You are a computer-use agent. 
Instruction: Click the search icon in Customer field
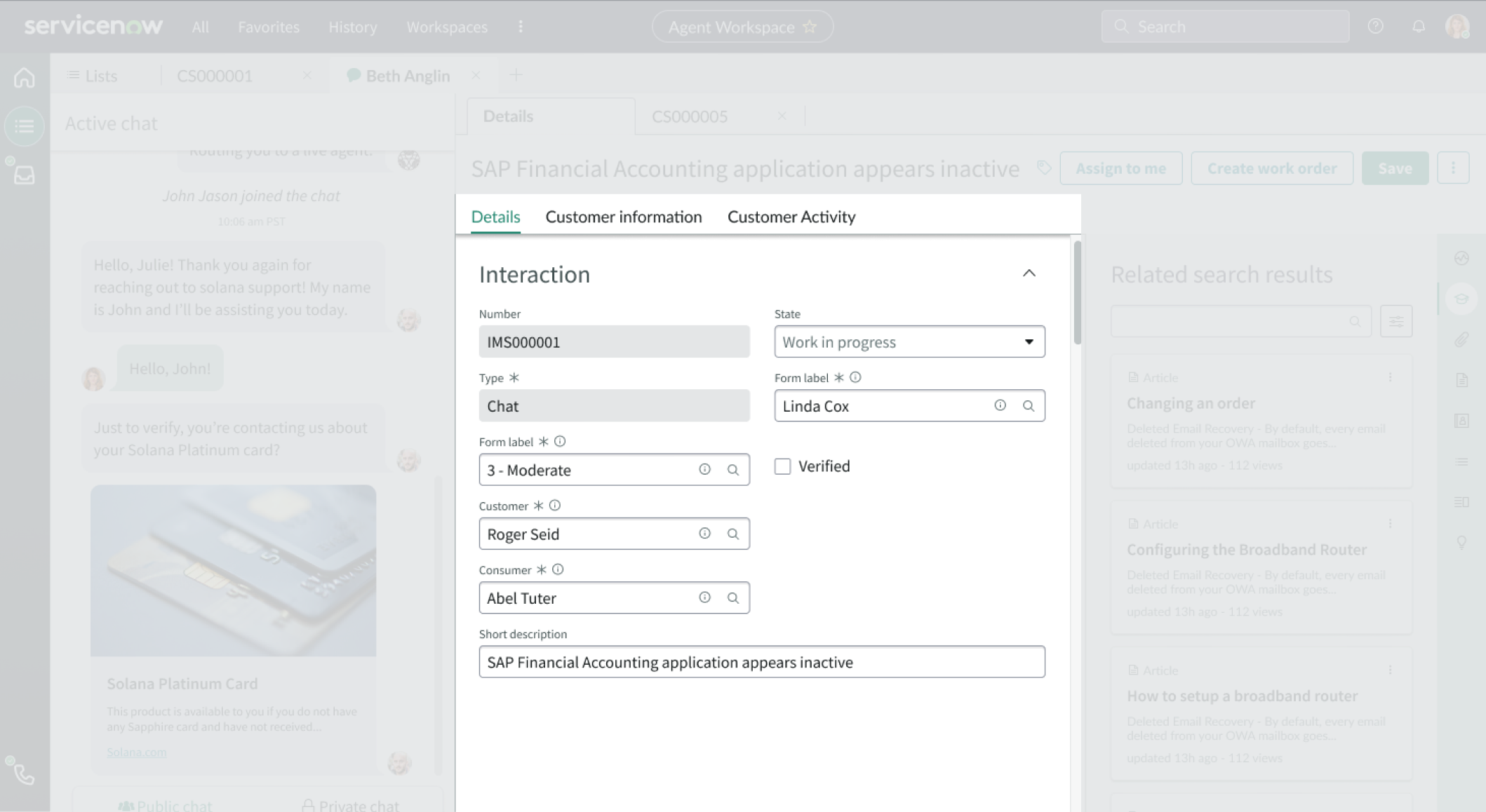click(733, 534)
